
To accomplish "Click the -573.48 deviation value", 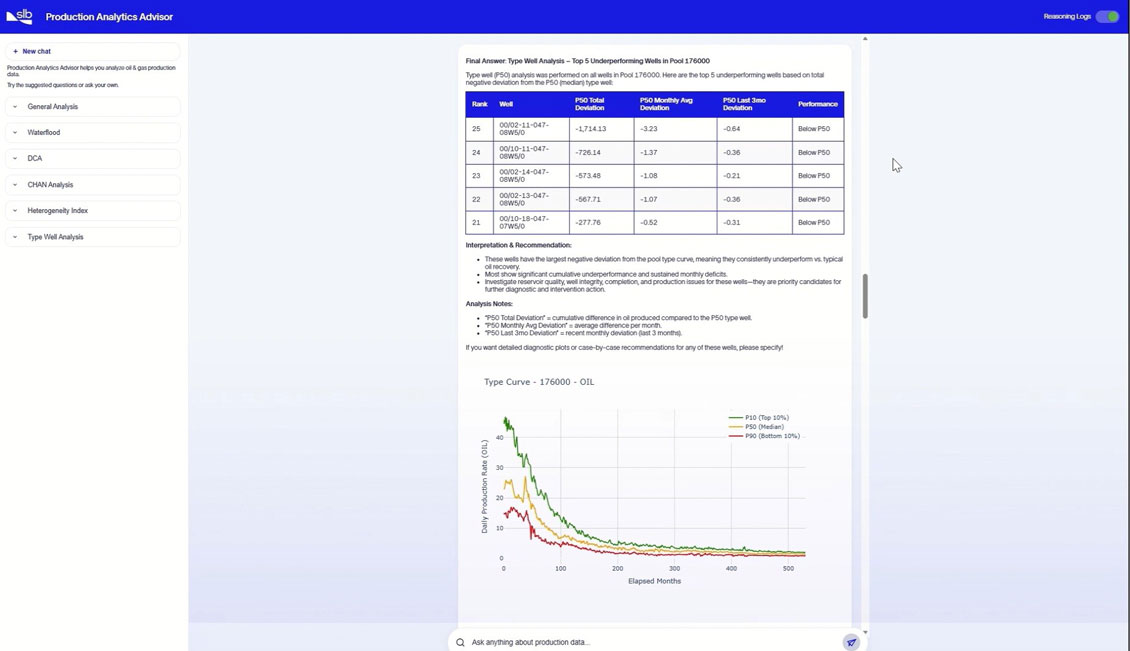I will point(588,176).
